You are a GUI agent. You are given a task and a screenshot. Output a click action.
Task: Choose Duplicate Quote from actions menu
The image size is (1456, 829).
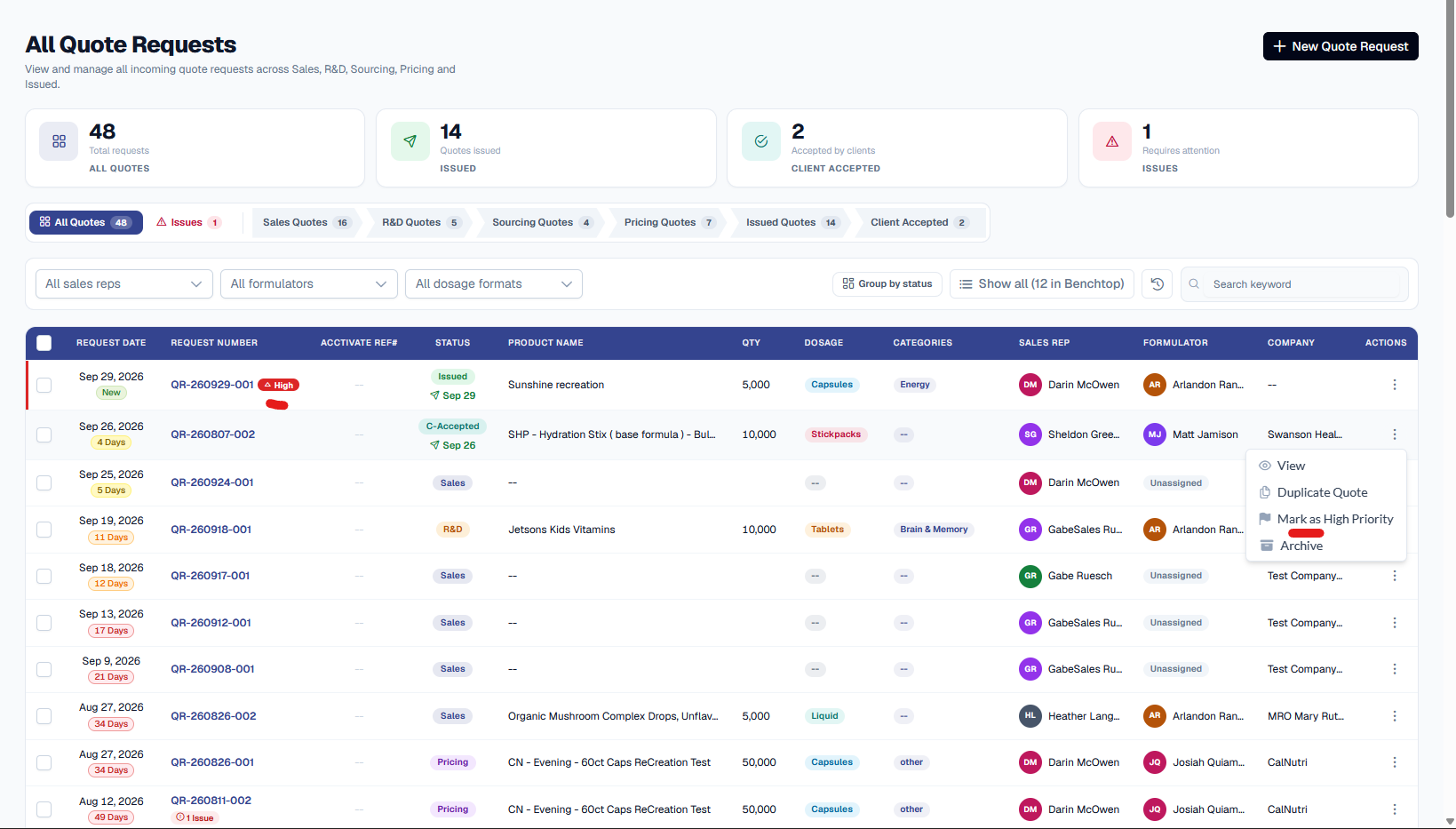pyautogui.click(x=1326, y=492)
